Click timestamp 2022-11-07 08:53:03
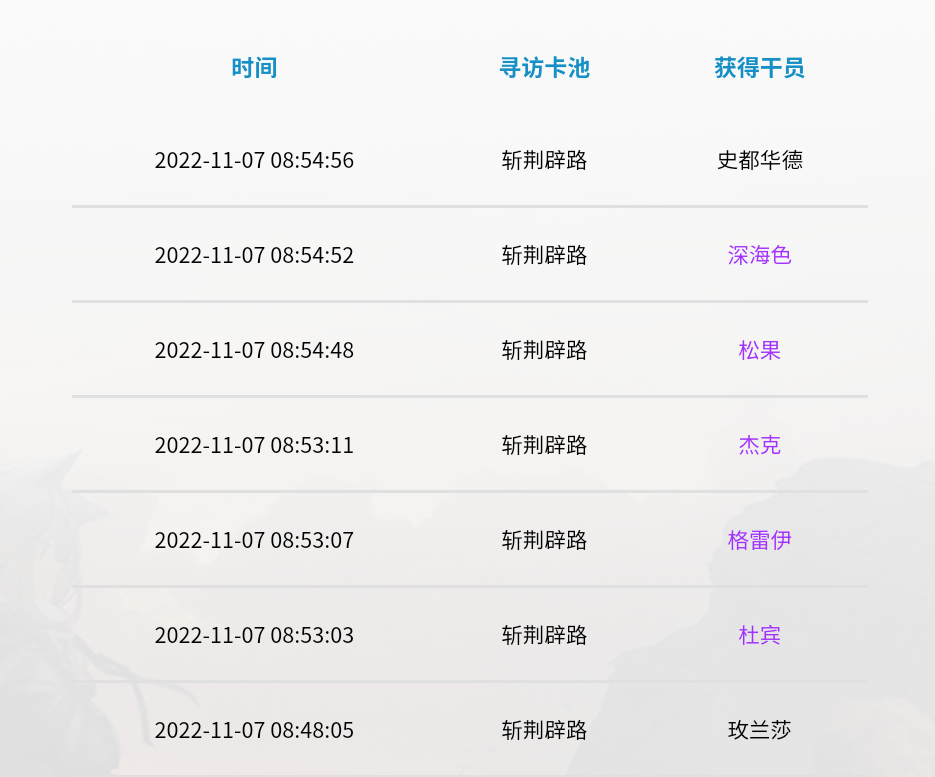This screenshot has height=777, width=935. pos(254,635)
